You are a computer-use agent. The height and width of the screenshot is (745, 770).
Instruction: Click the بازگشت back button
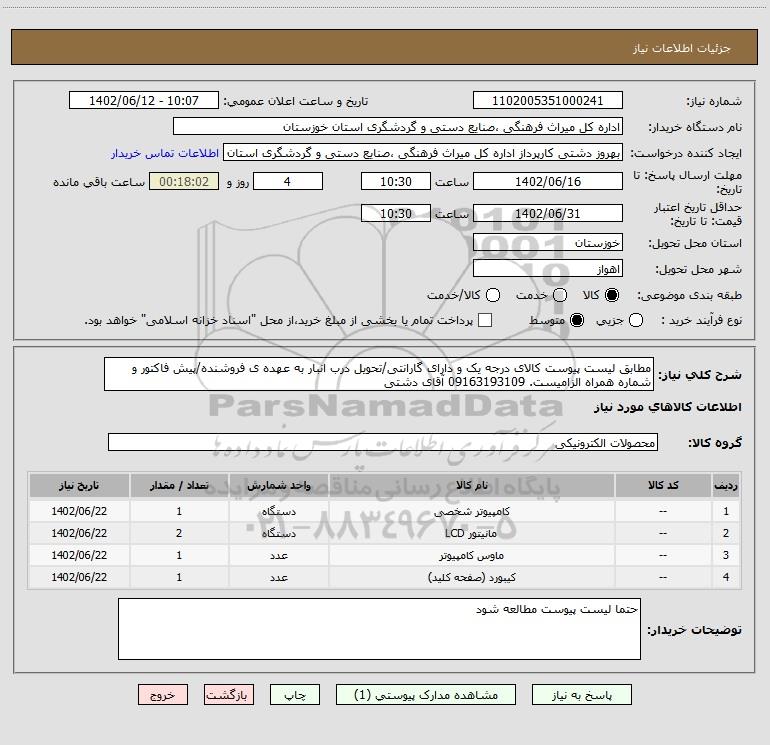pos(229,695)
